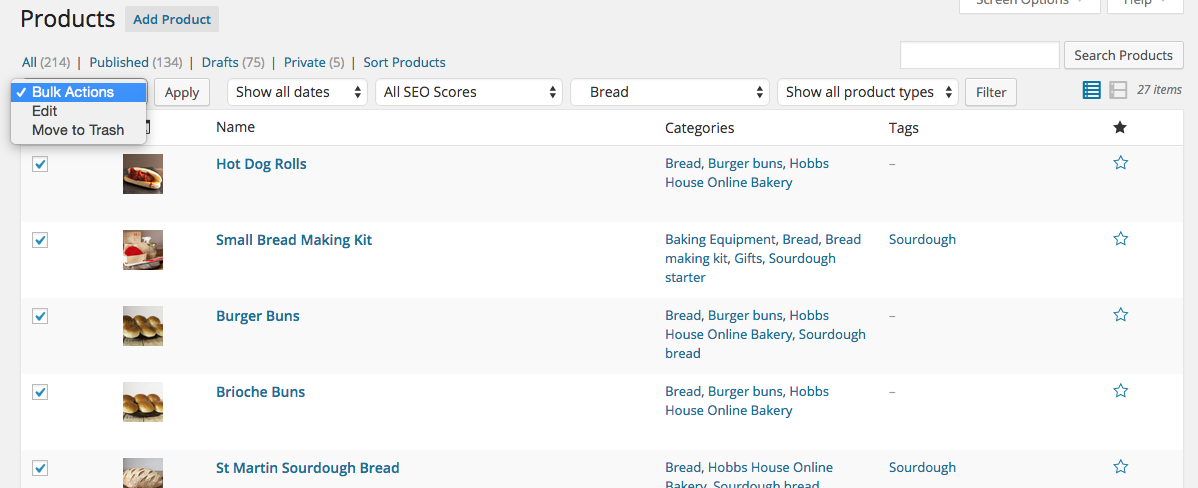Toggle featured star for Brioche Buns
This screenshot has width=1198, height=488.
coord(1120,391)
